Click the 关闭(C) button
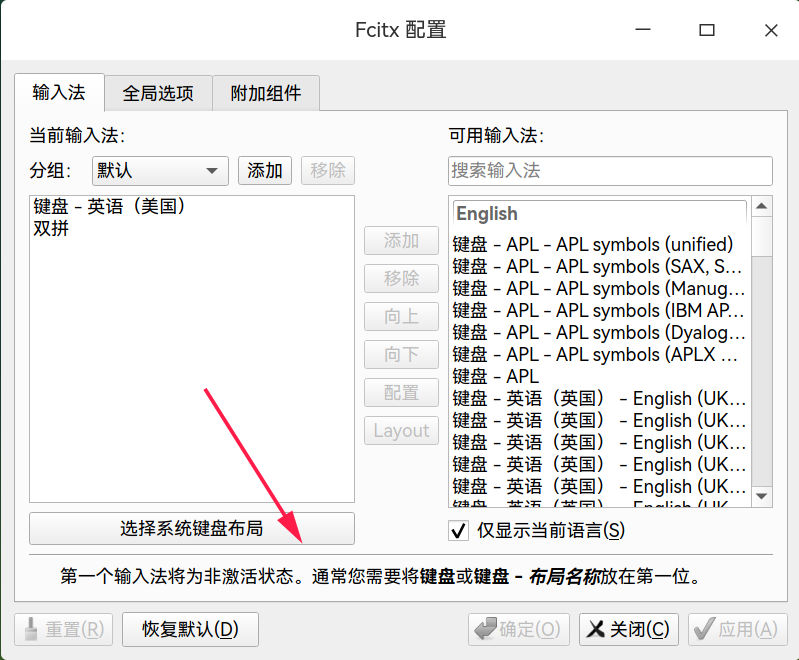 (629, 629)
